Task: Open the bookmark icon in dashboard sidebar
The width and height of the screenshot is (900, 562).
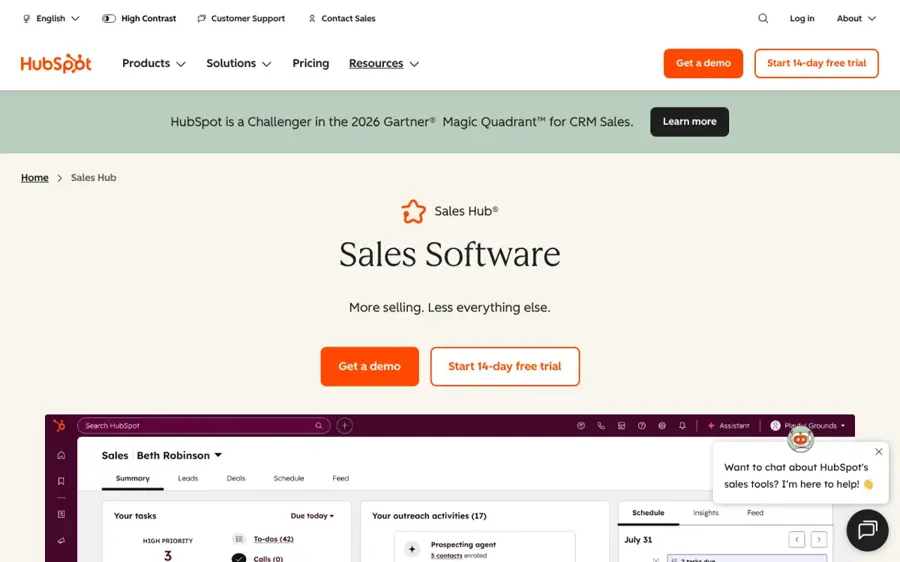Action: [61, 481]
